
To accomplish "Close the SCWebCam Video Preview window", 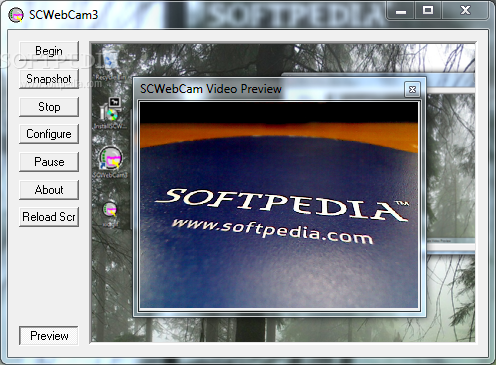I will click(412, 90).
